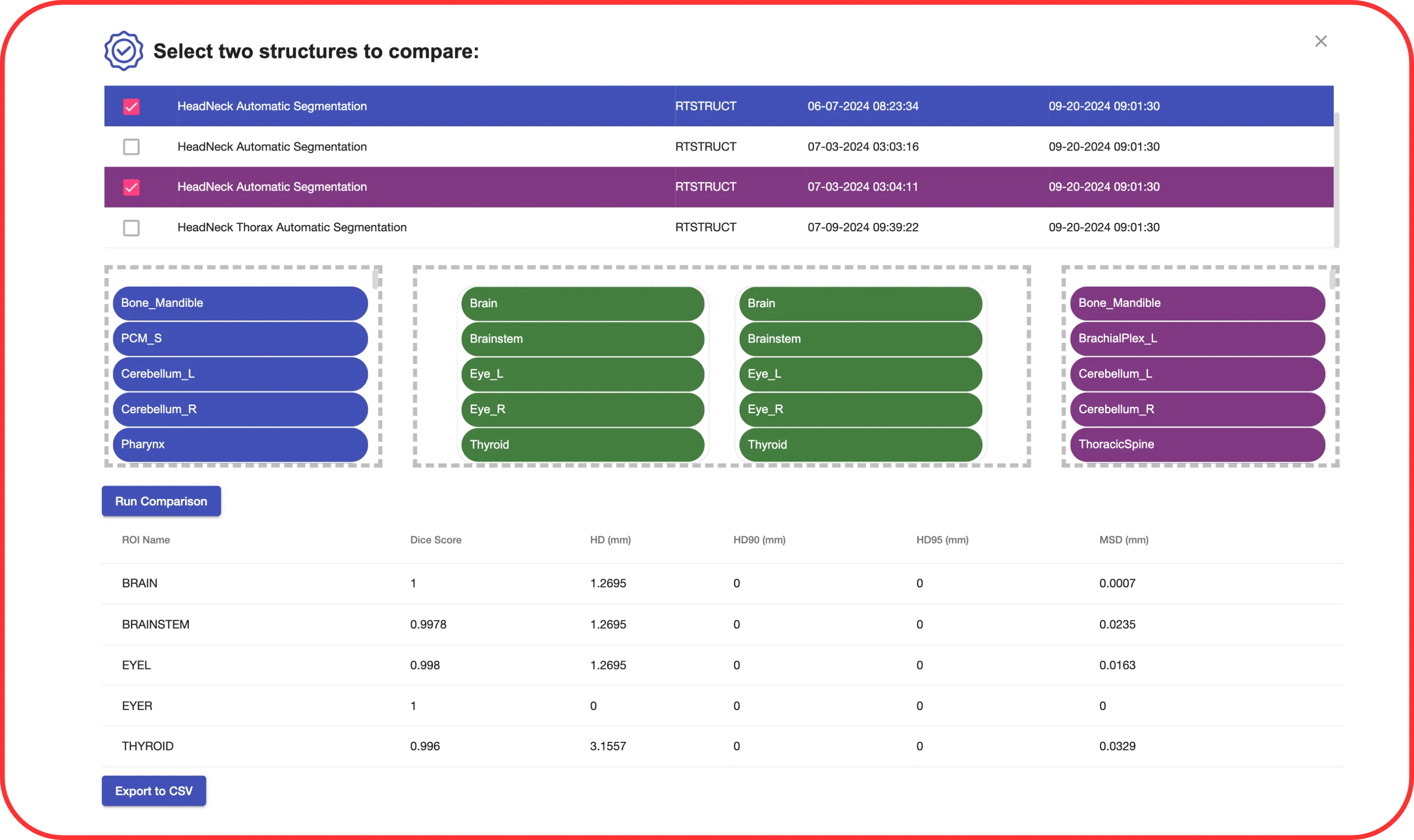This screenshot has height=840, width=1414.
Task: Close the structure comparison dialog
Action: [x=1321, y=41]
